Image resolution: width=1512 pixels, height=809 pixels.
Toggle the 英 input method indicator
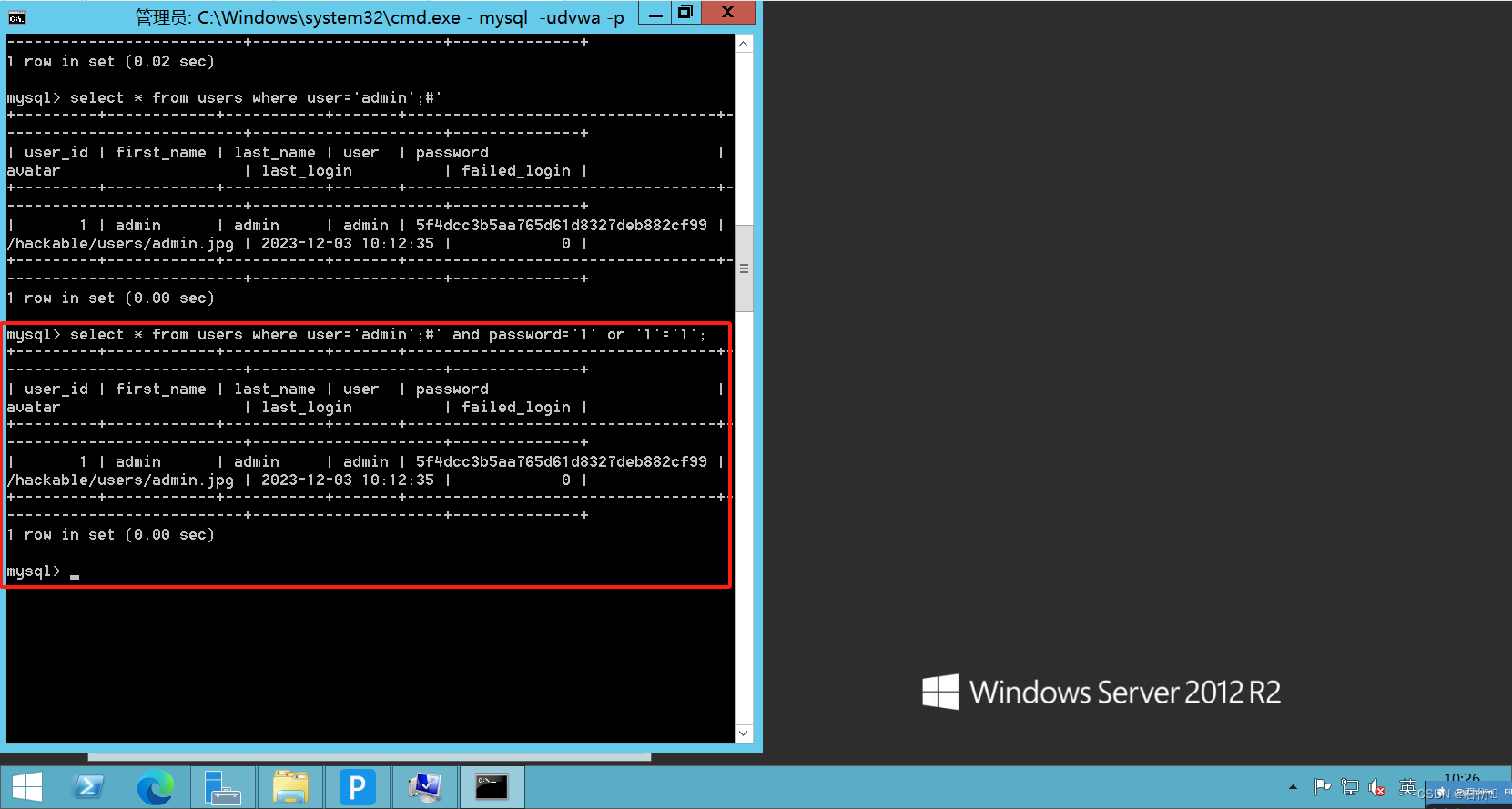(1407, 787)
